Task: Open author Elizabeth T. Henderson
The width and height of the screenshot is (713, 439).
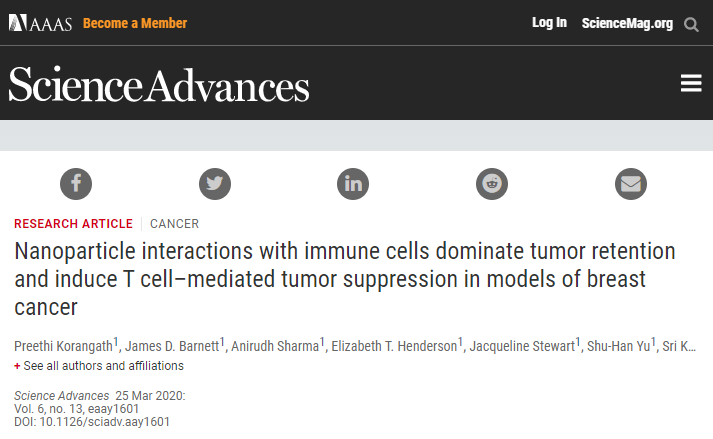Action: 394,346
